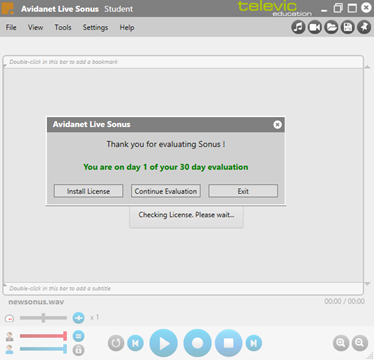Image resolution: width=374 pixels, height=360 pixels.
Task: Click the red teacher volume slider
Action: click(43, 336)
